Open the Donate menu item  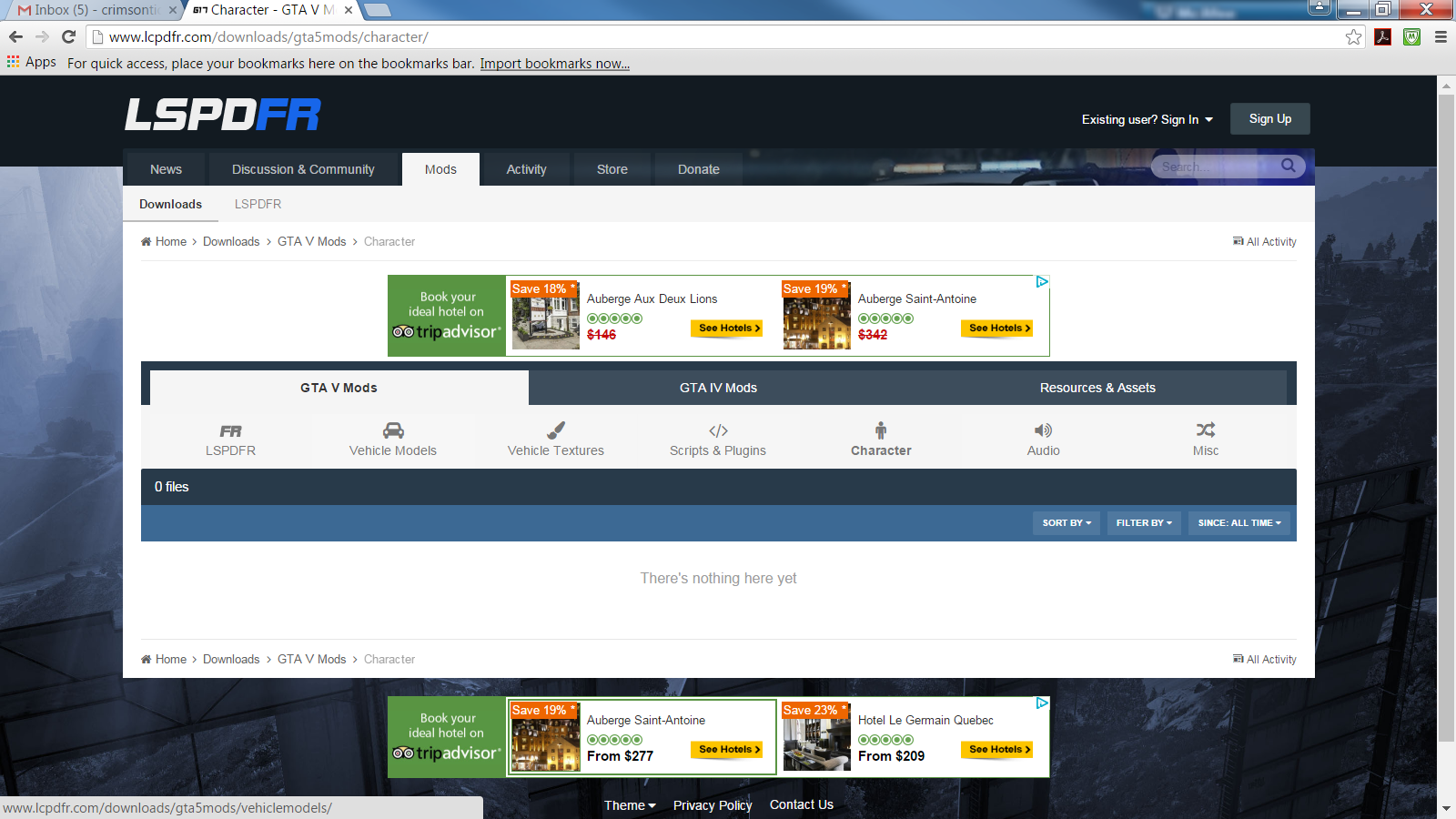tap(699, 169)
